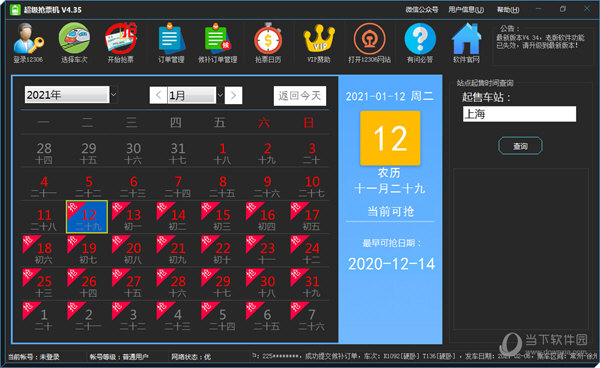This screenshot has width=600, height=368.
Task: Select January 29 十七
Action: [x=222, y=284]
